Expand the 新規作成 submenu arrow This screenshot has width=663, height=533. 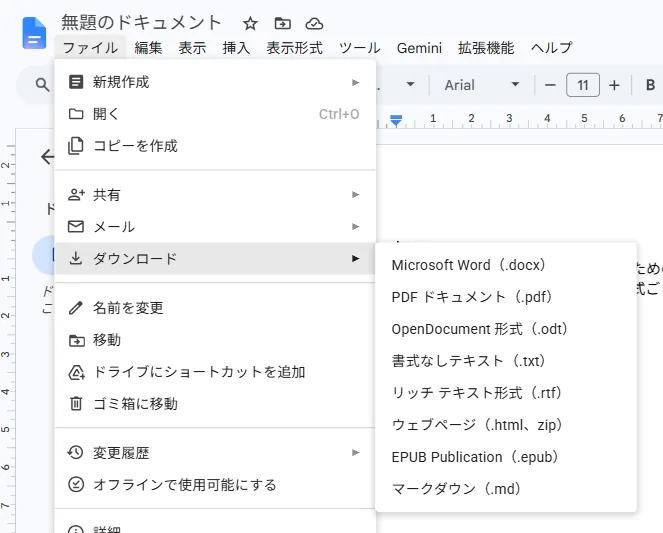click(356, 82)
